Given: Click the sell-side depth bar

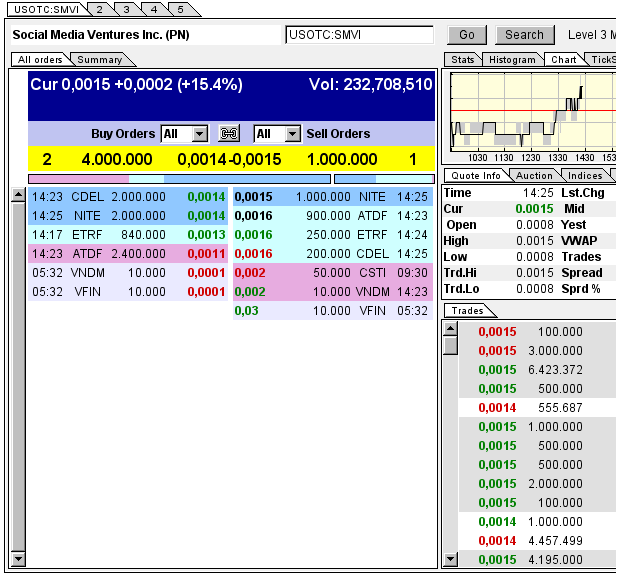Looking at the screenshot, I should coord(384,179).
